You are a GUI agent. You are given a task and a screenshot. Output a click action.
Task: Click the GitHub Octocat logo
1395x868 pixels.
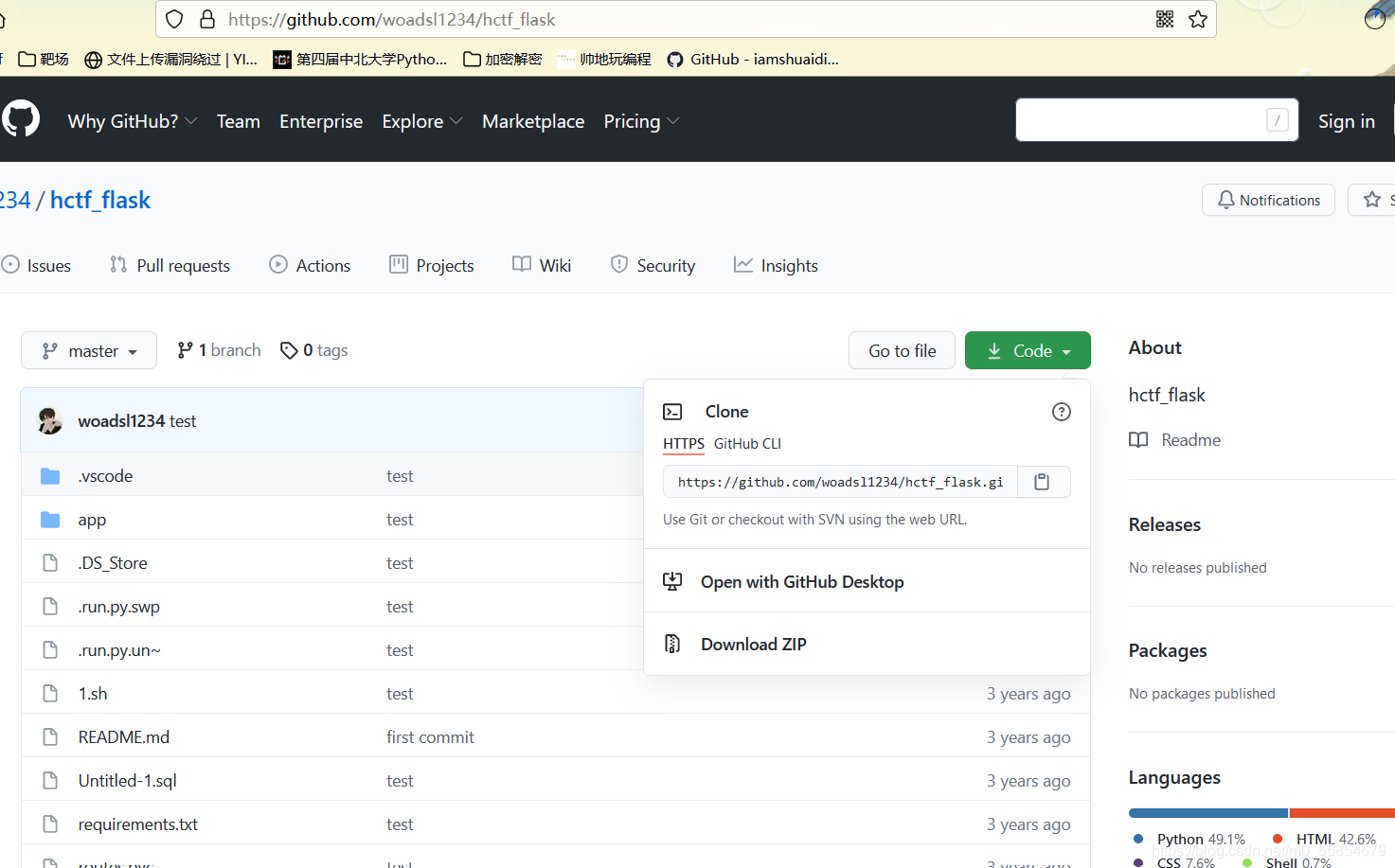point(21,119)
